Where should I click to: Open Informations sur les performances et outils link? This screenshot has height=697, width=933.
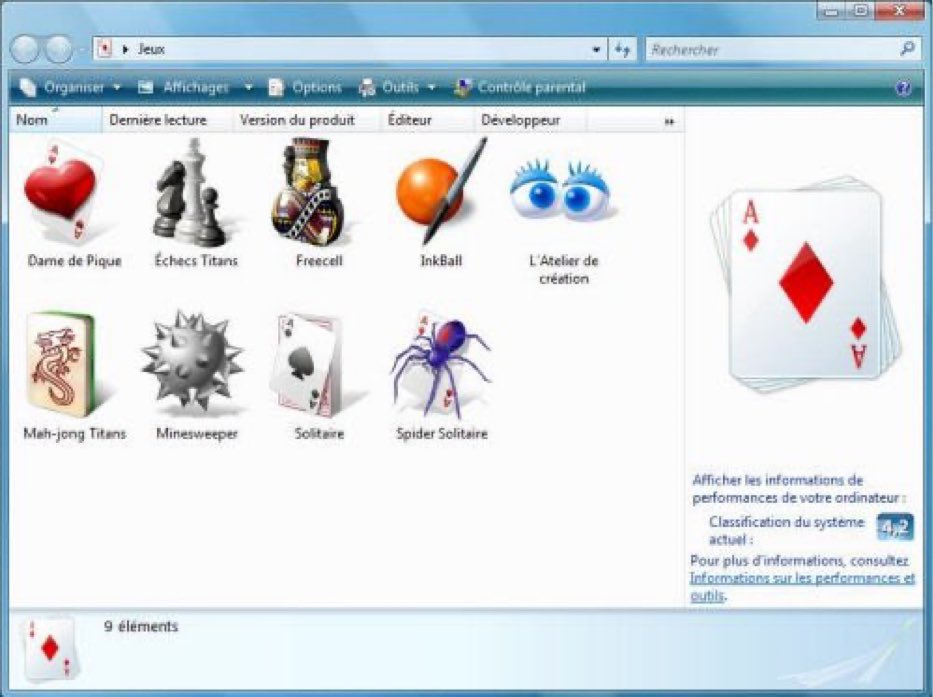[802, 586]
